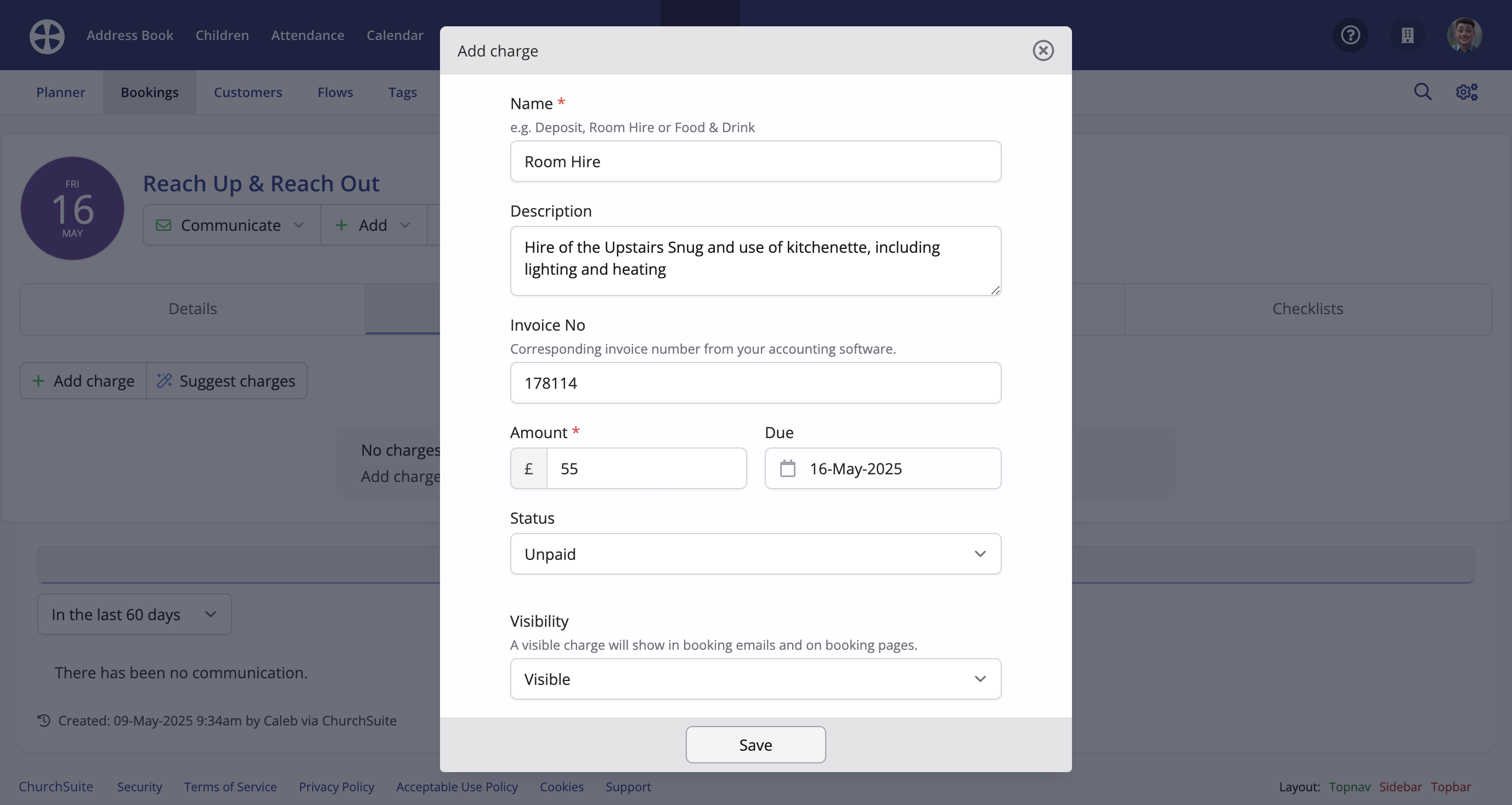This screenshot has height=805, width=1512.
Task: Click the Communicate envelope icon
Action: point(163,225)
